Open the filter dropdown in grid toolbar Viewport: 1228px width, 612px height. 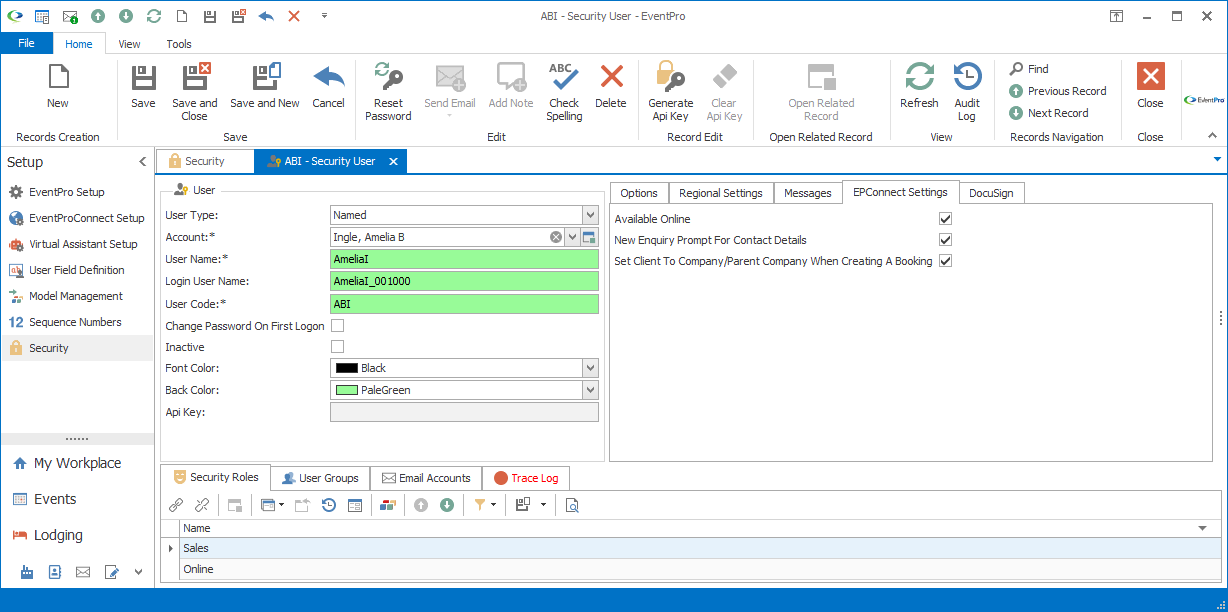coord(493,505)
